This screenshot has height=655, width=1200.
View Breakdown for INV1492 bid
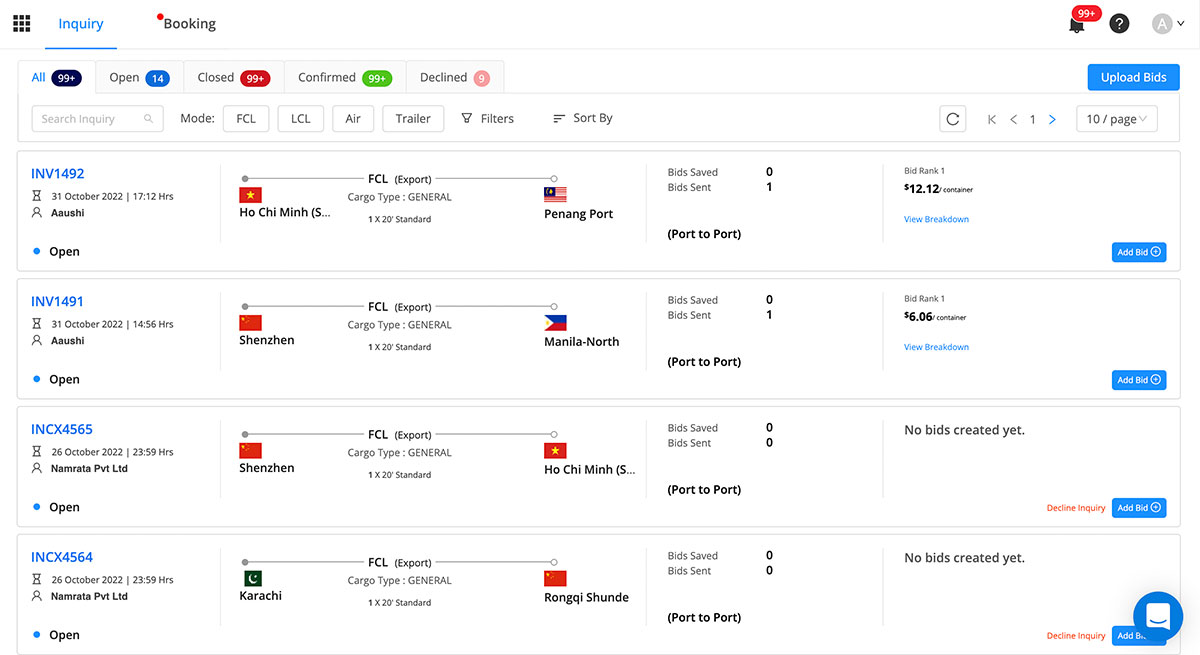click(x=936, y=219)
